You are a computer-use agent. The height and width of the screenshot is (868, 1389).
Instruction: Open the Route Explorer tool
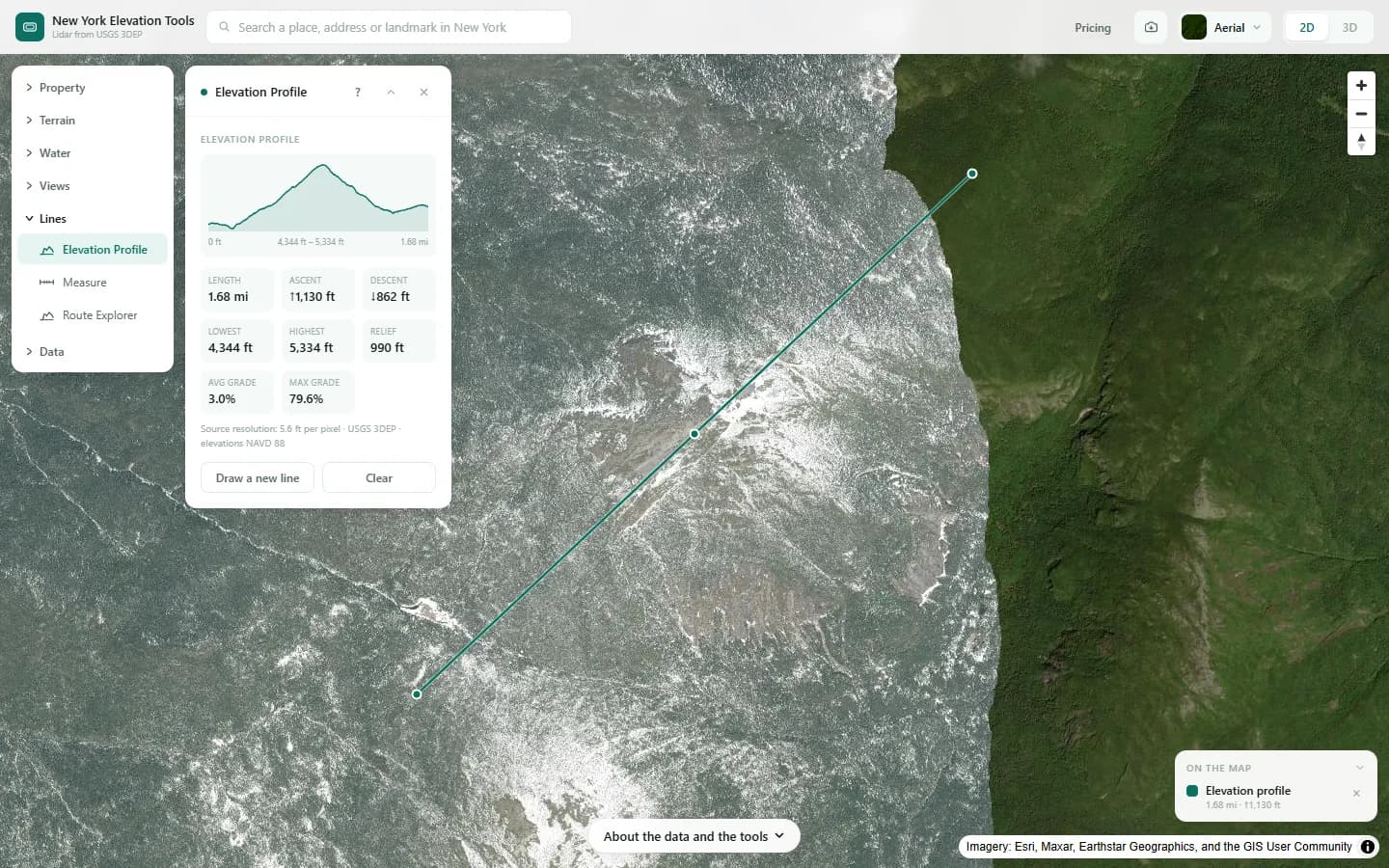point(93,315)
